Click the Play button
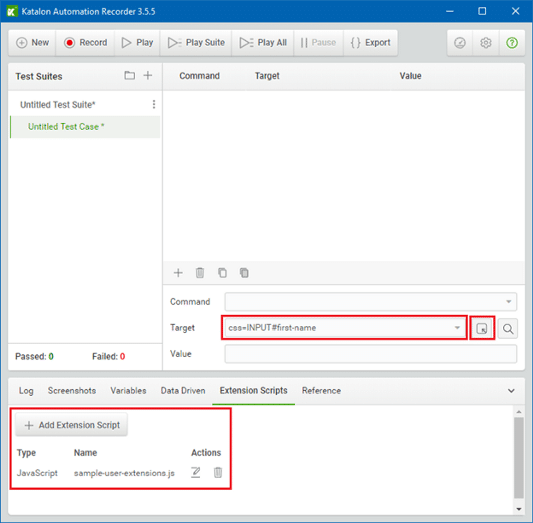This screenshot has height=523, width=533. [137, 43]
